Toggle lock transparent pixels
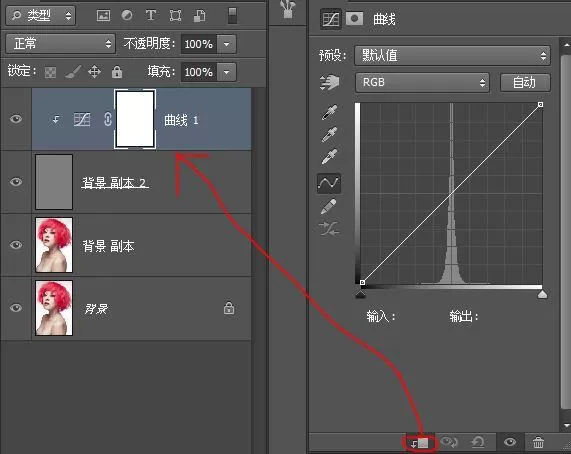The width and height of the screenshot is (571, 454). [50, 72]
